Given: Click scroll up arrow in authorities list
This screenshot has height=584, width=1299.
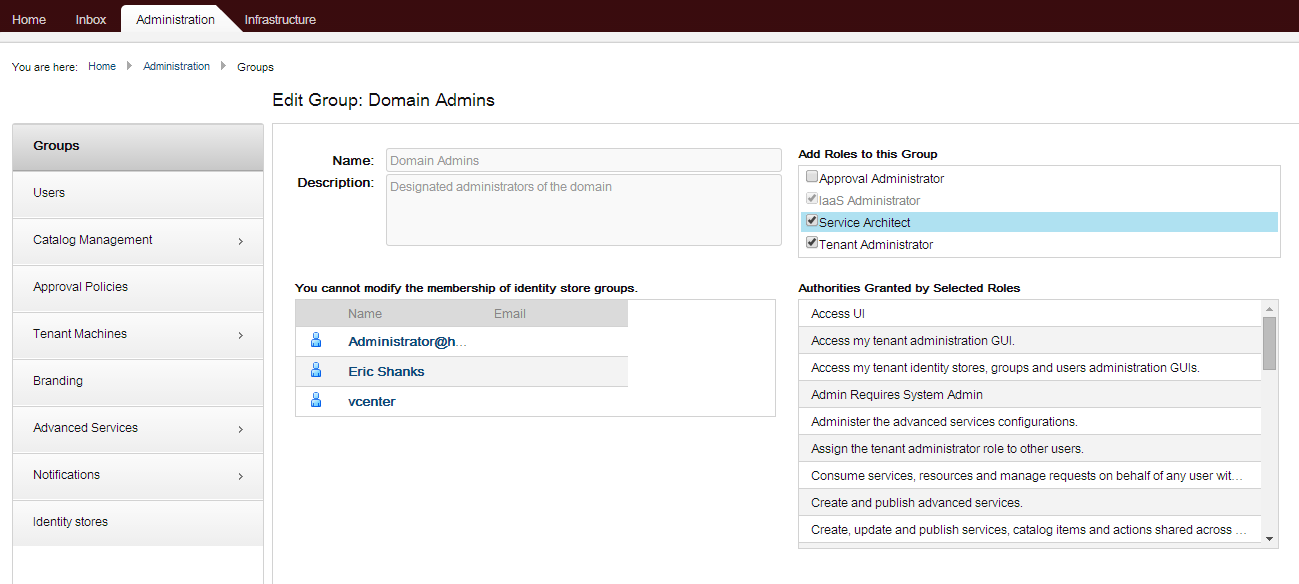Looking at the screenshot, I should tap(1270, 308).
